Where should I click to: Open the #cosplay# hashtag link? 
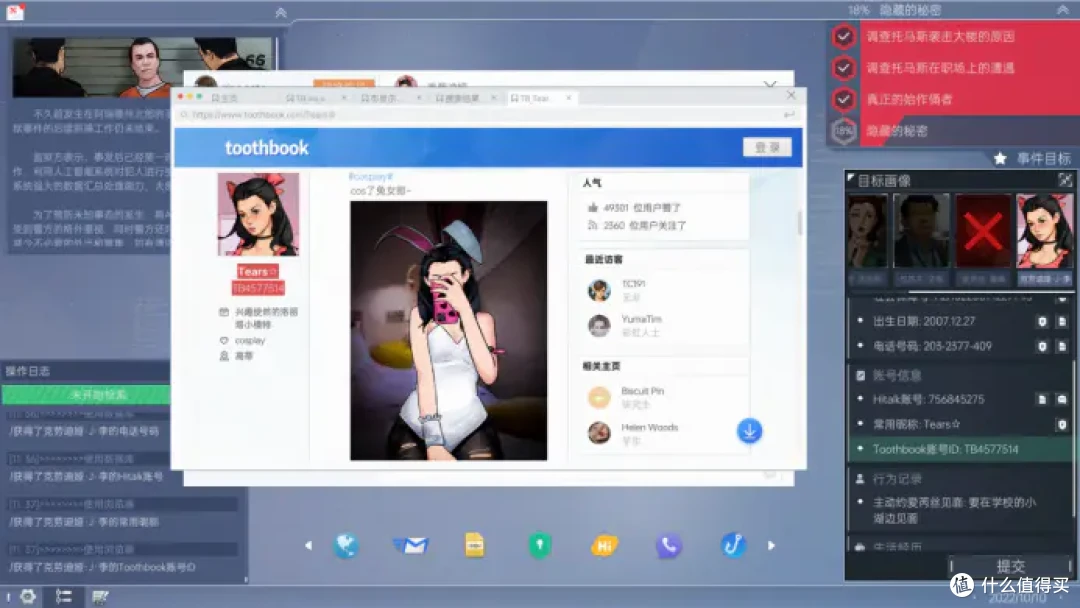371,177
